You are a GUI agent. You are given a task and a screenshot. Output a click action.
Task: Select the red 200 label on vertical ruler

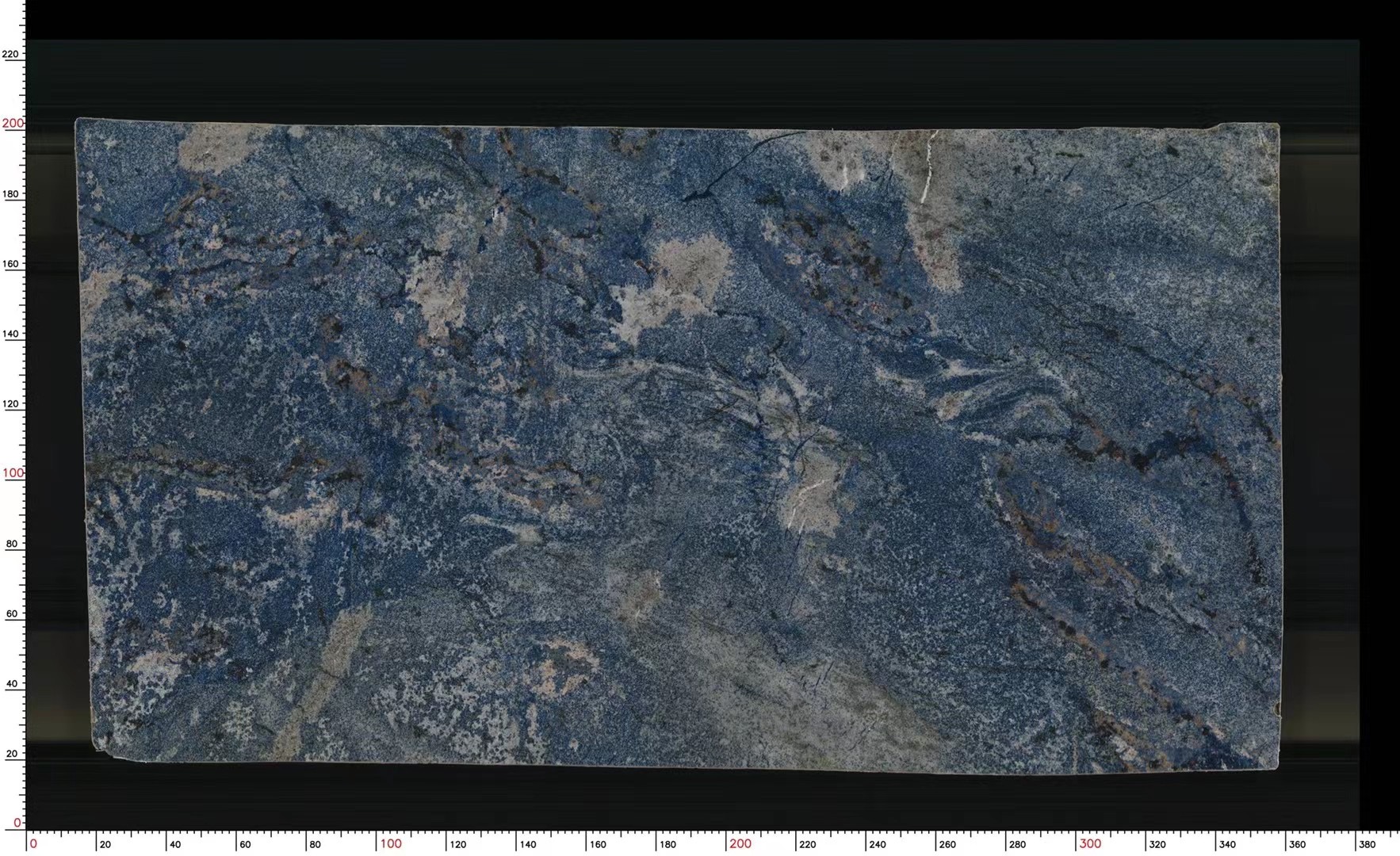[13, 123]
